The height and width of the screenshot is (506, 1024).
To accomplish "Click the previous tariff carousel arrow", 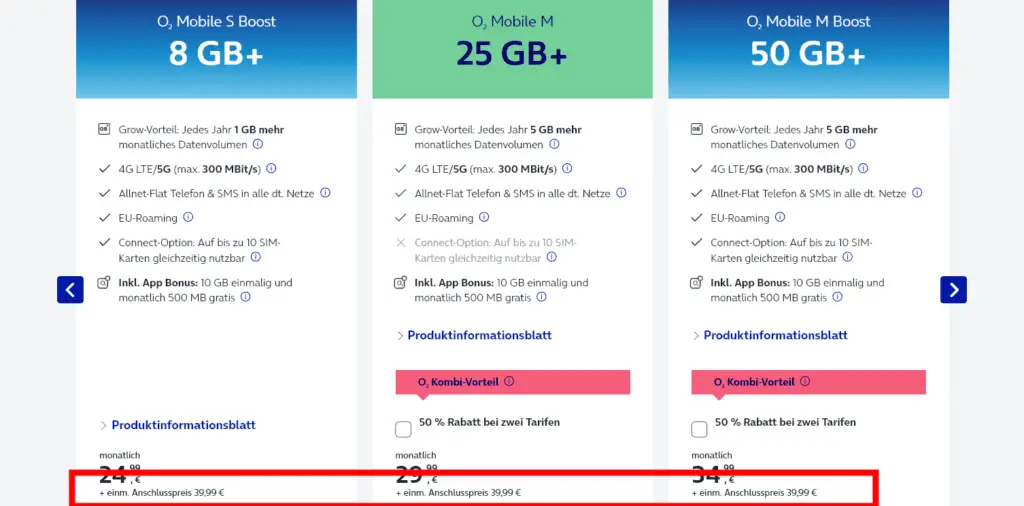I will pyautogui.click(x=70, y=290).
